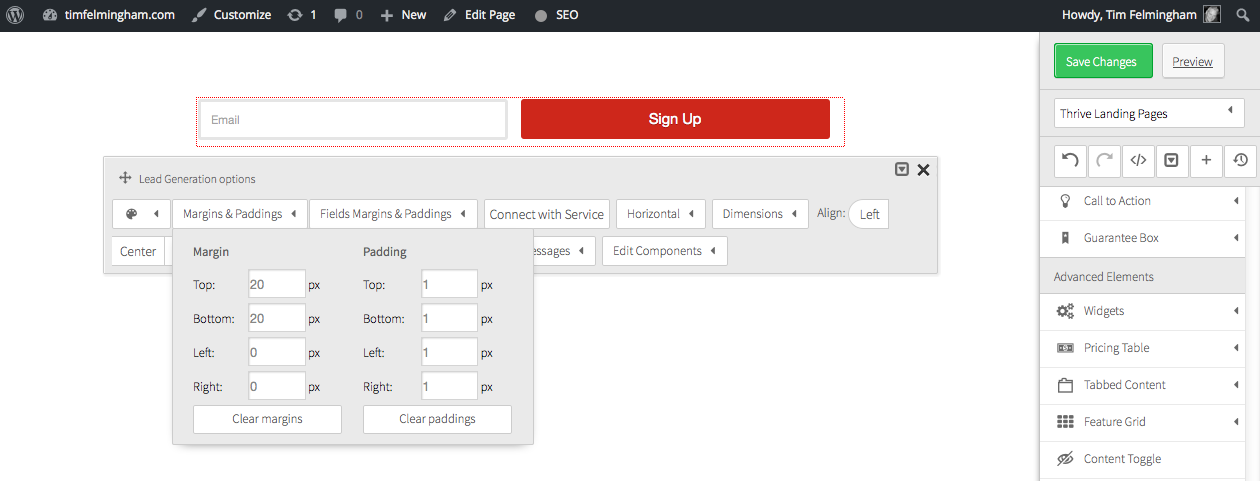Open the revision history clock icon
Screen dimensions: 1260x481
1240,160
